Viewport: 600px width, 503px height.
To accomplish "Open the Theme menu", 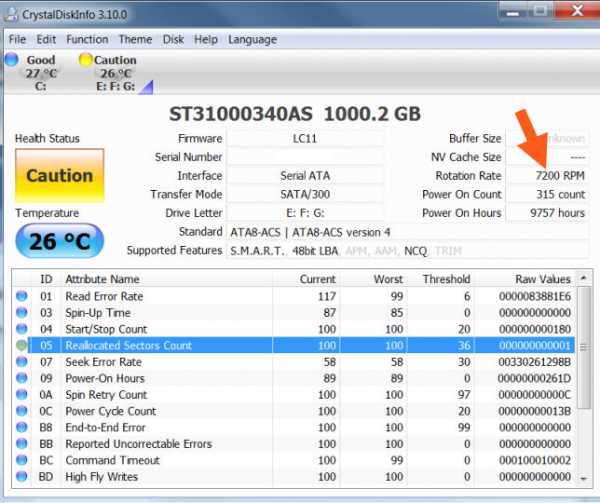I will point(135,39).
